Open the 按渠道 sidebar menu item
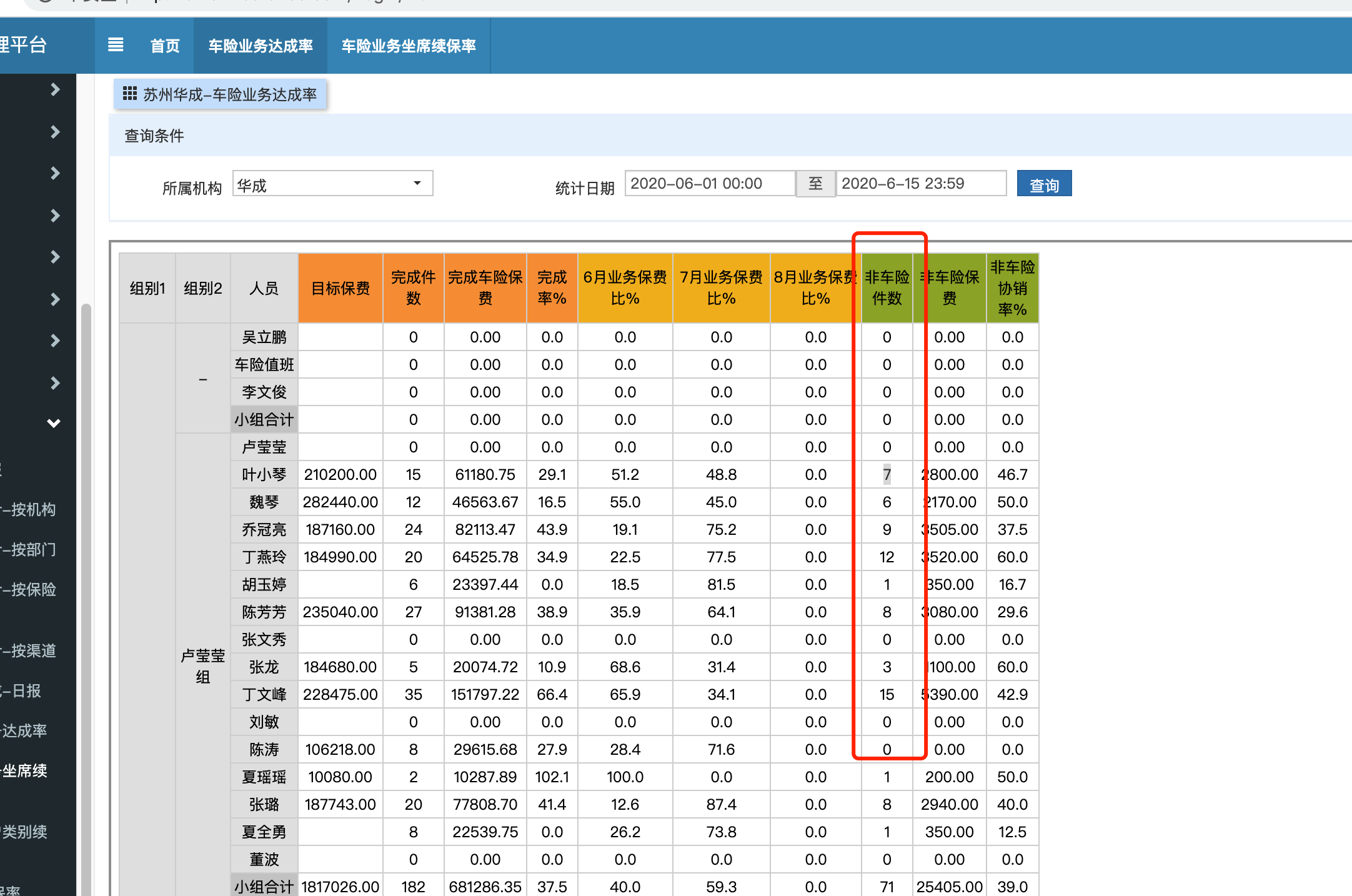The image size is (1352, 896). coord(29,650)
